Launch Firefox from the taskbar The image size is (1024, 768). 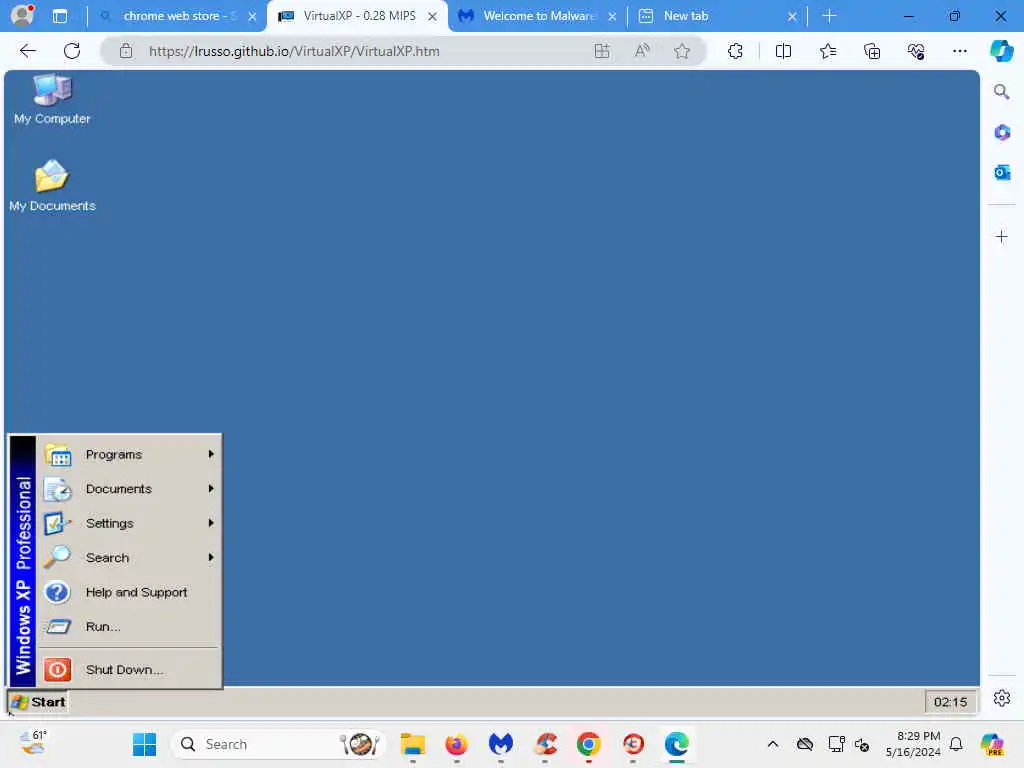456,744
